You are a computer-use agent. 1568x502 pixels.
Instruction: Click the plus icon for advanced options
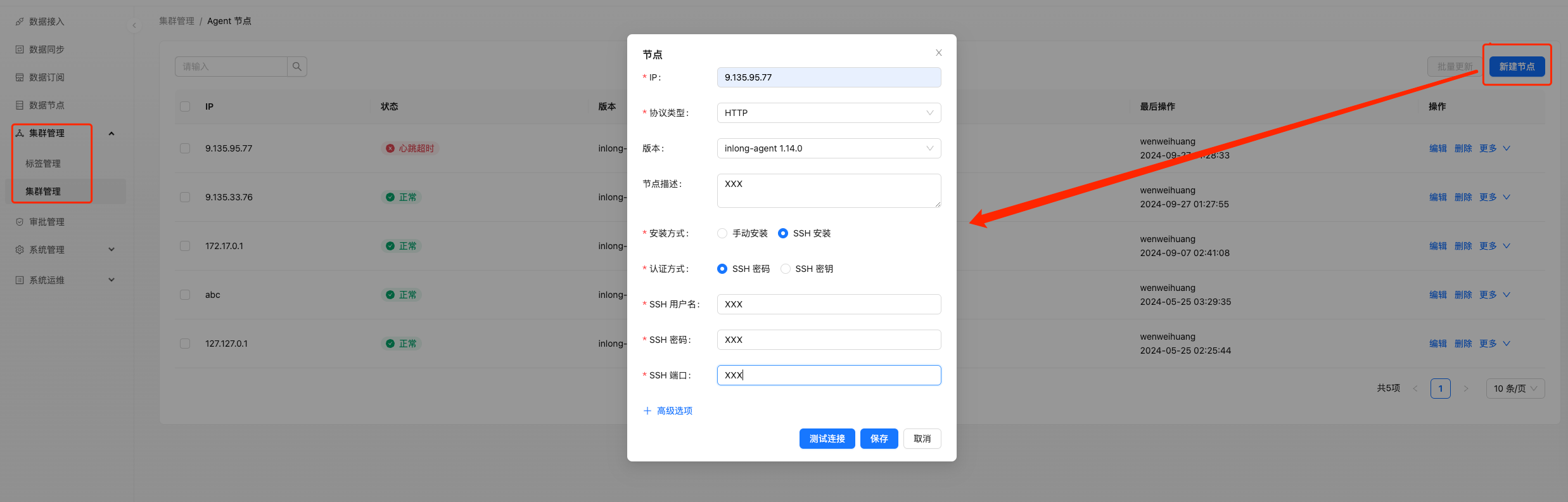click(x=647, y=411)
